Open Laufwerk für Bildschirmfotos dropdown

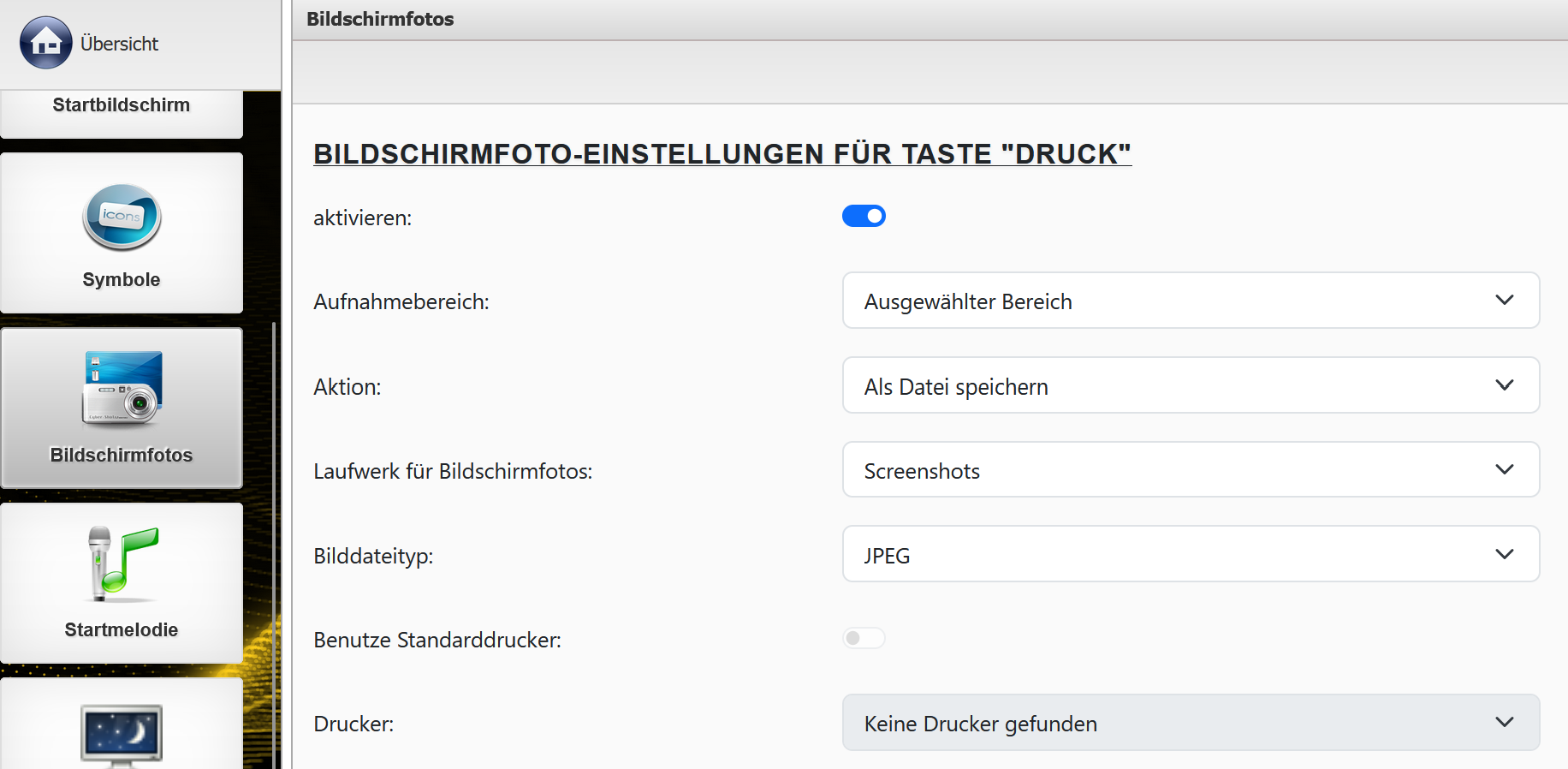click(1190, 469)
